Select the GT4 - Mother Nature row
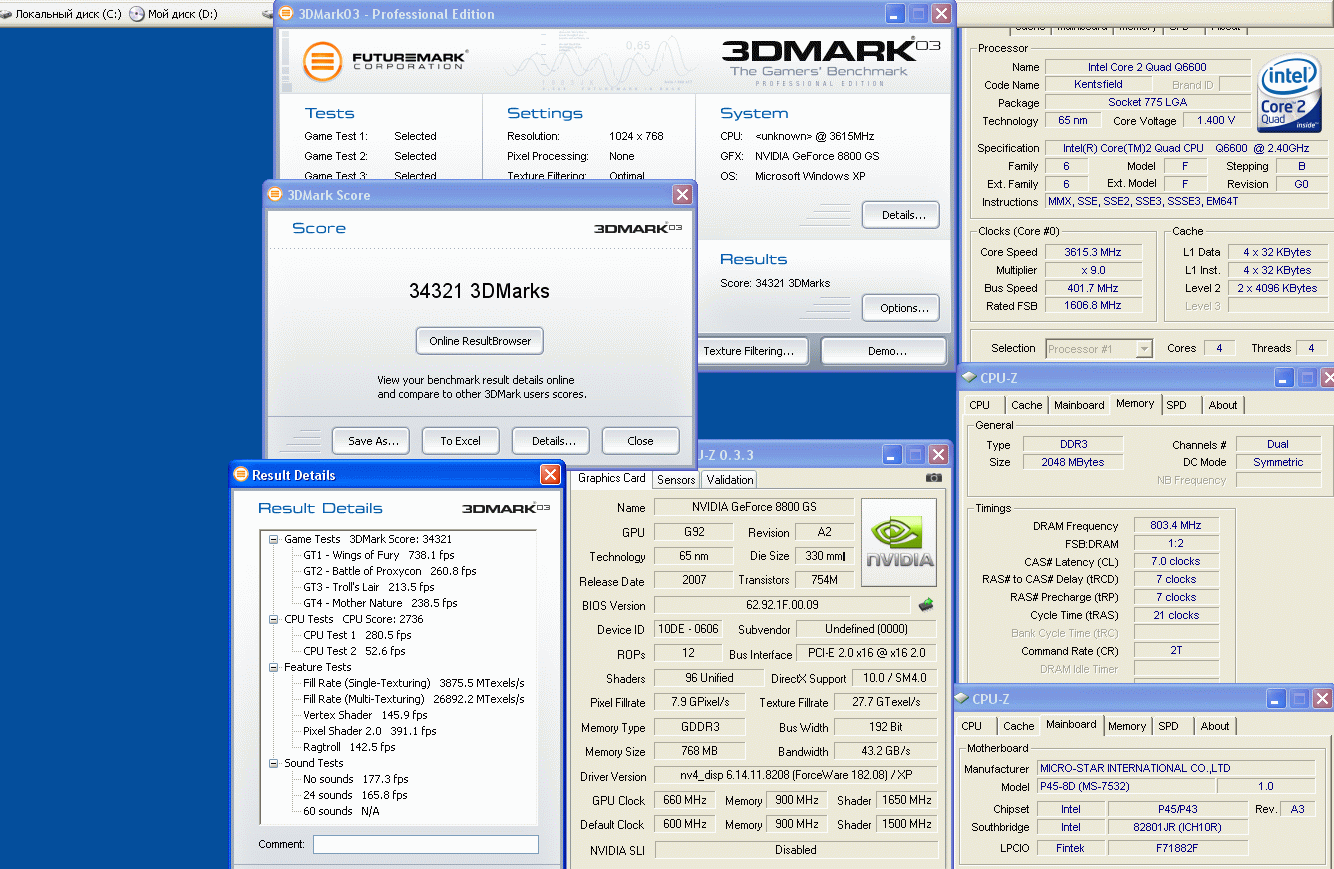This screenshot has height=869, width=1334. 380,603
